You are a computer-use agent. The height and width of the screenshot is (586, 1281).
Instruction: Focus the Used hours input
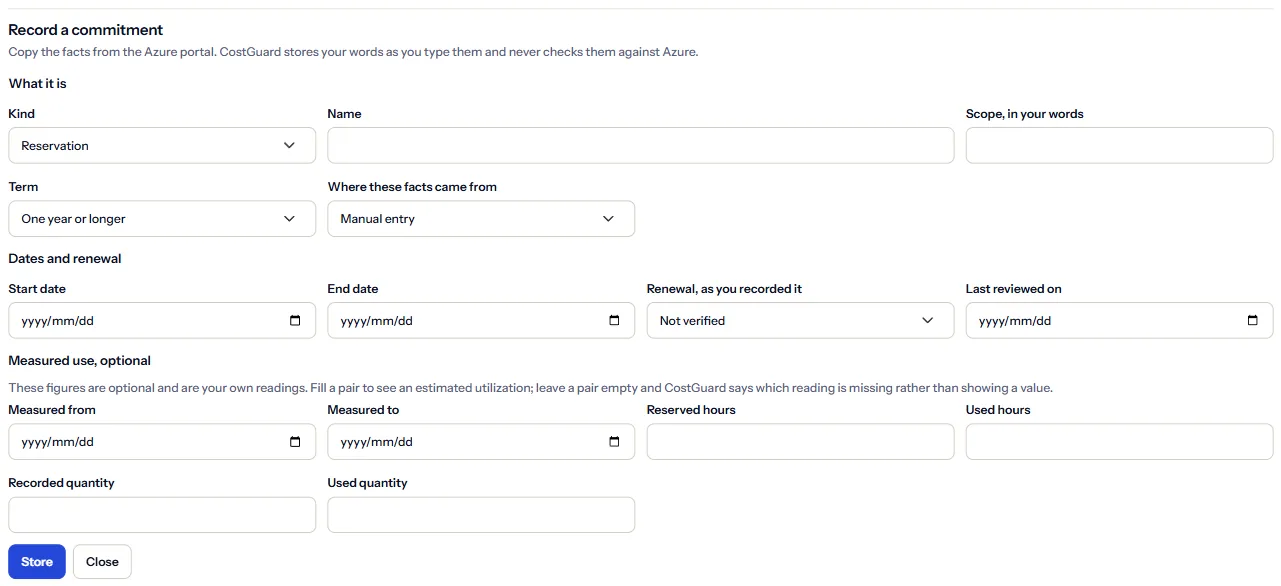1119,442
